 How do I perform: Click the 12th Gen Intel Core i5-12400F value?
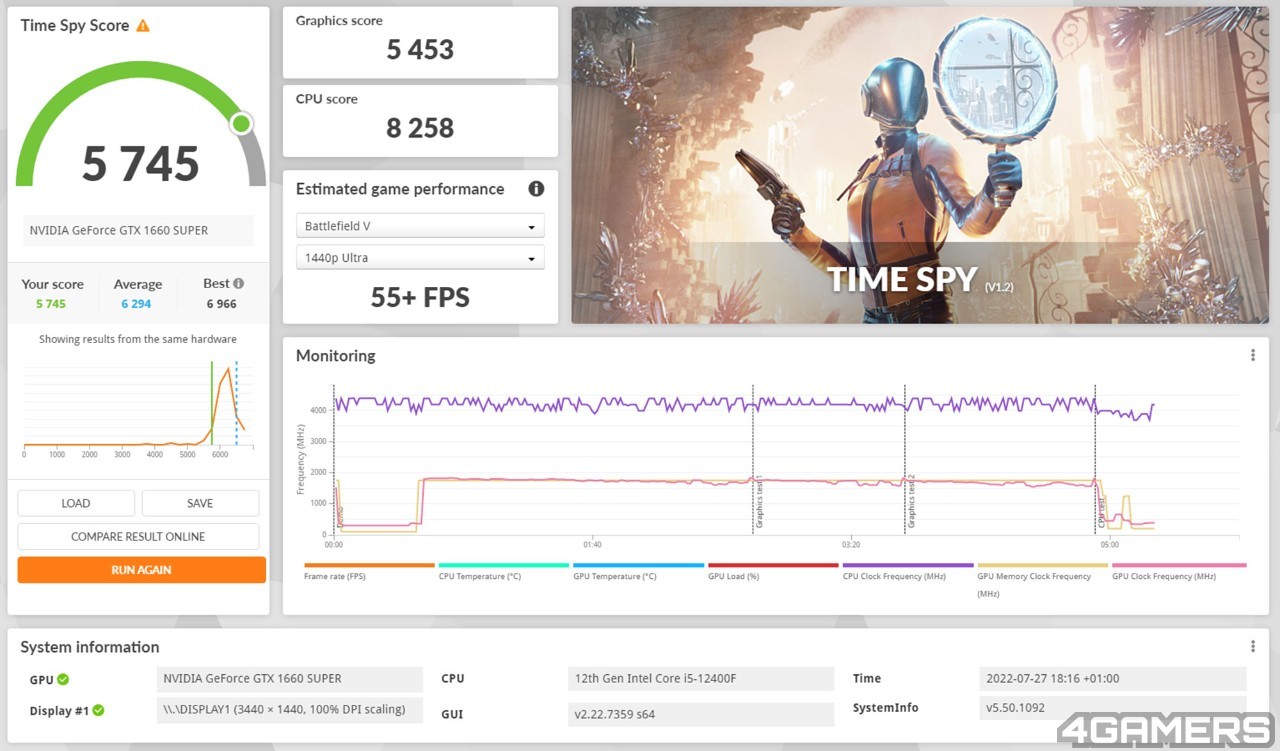pos(700,679)
